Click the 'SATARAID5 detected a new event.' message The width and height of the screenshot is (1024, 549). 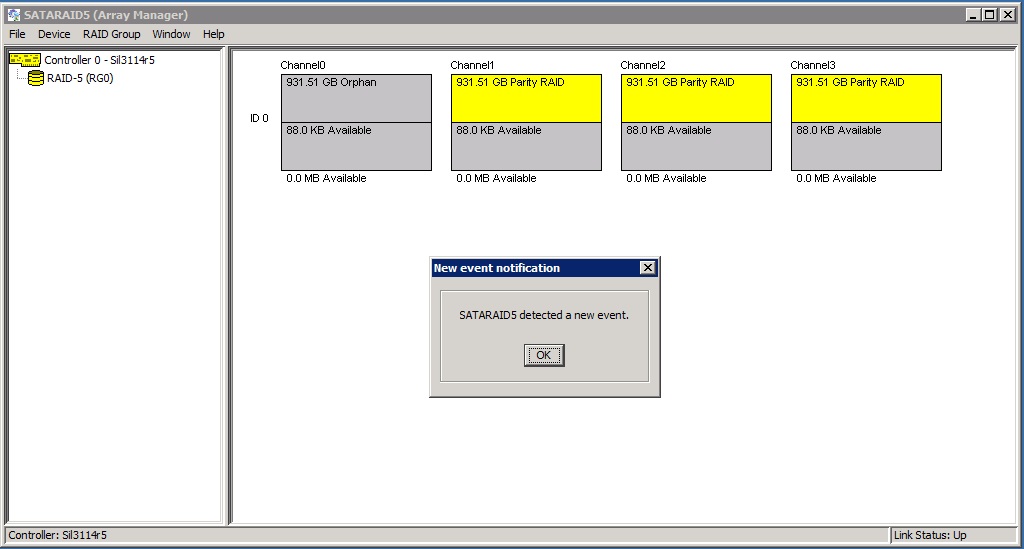[x=544, y=315]
